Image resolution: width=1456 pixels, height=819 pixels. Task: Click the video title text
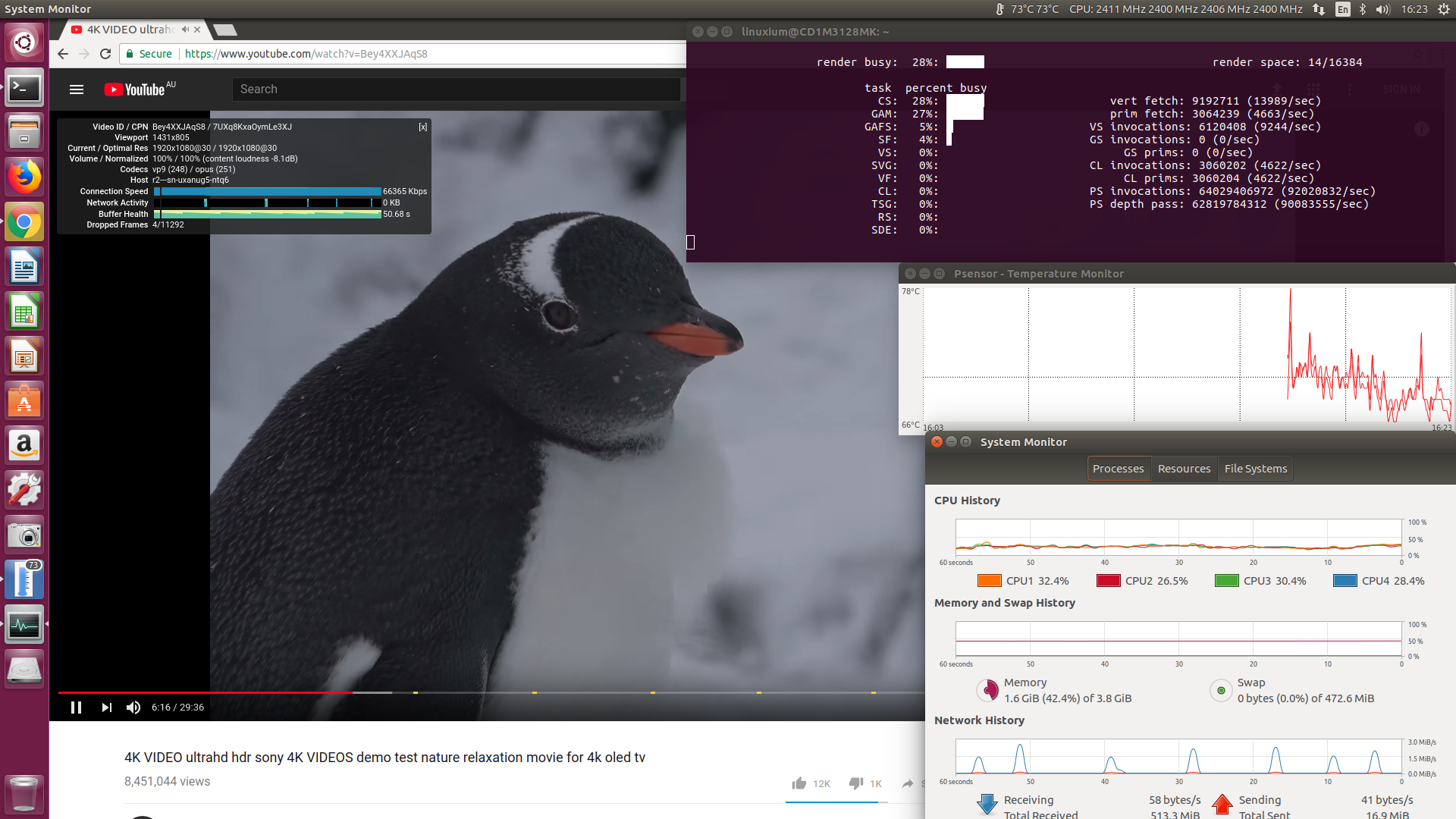click(384, 758)
